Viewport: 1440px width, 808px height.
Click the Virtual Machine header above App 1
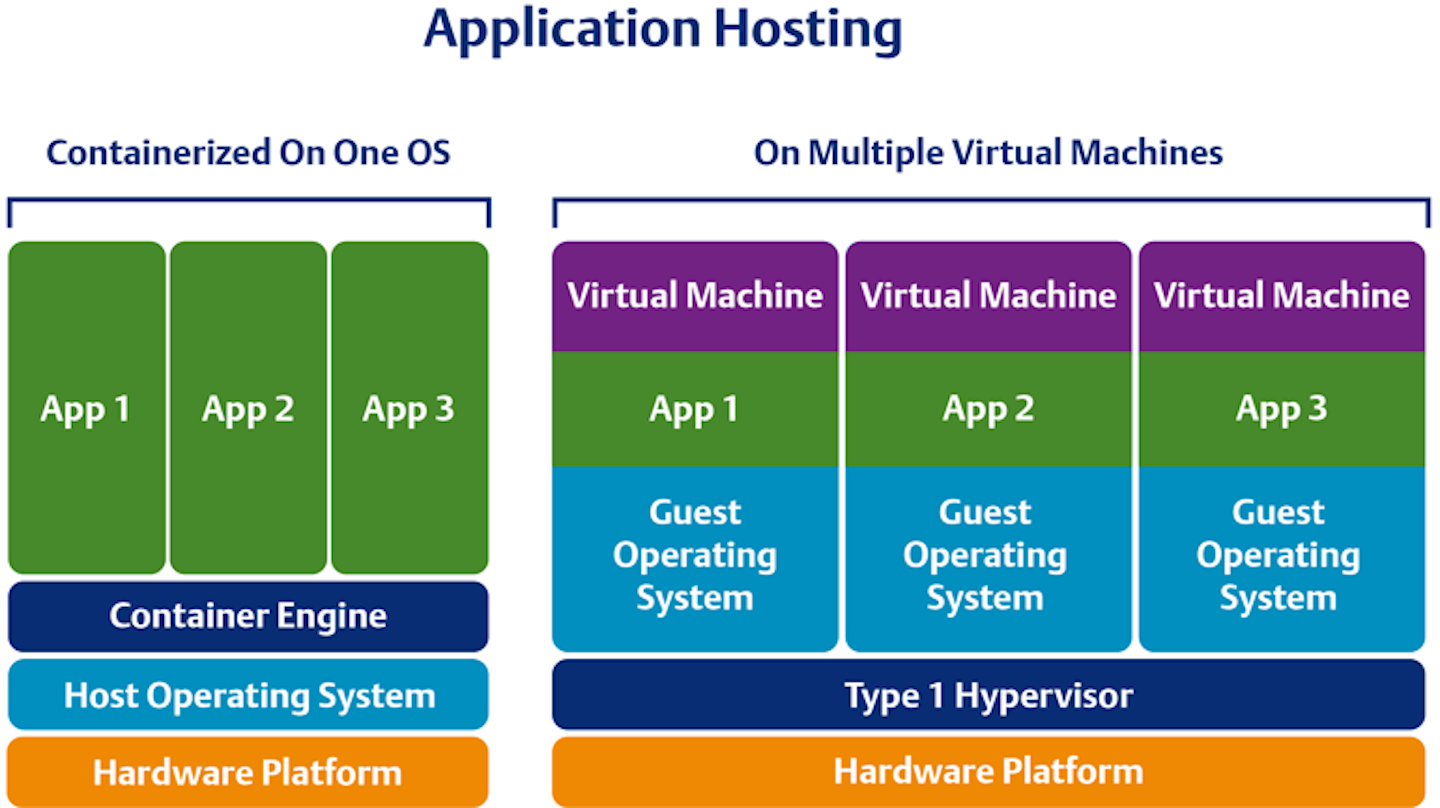695,296
